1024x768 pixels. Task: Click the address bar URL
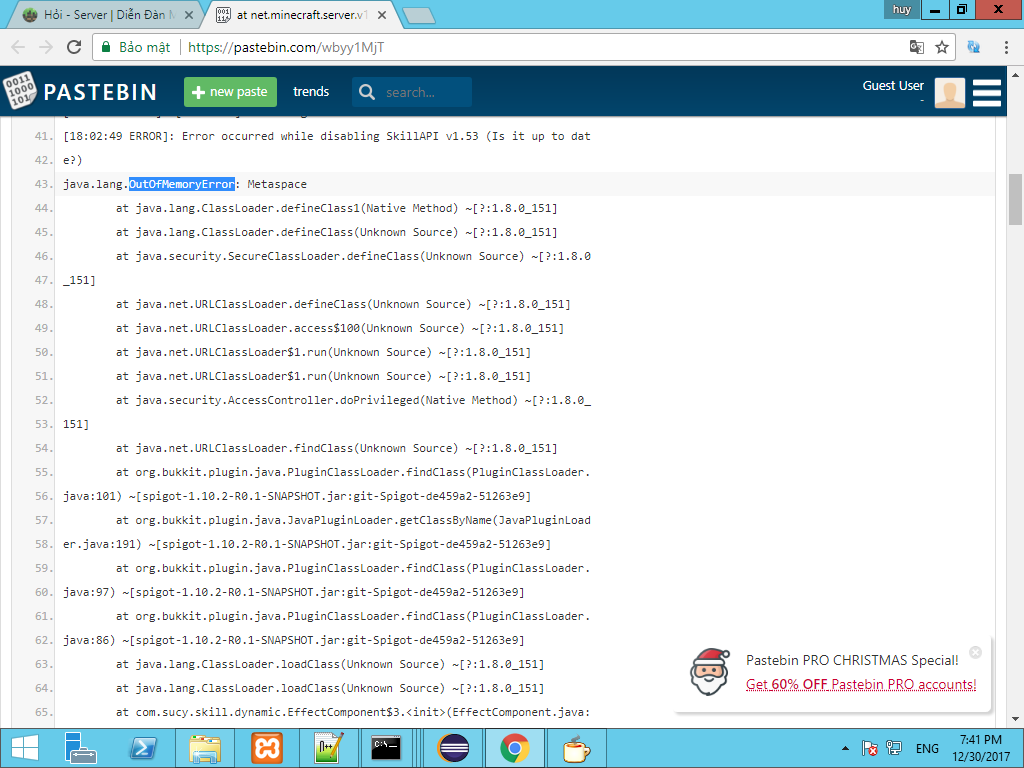pos(285,47)
